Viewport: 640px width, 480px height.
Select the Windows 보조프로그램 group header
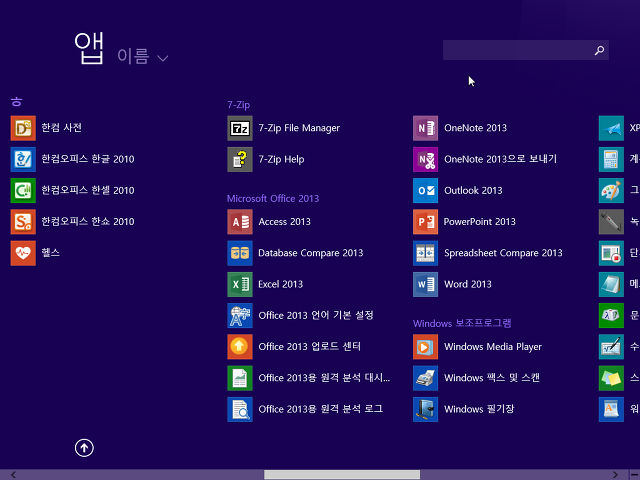pyautogui.click(x=462, y=324)
